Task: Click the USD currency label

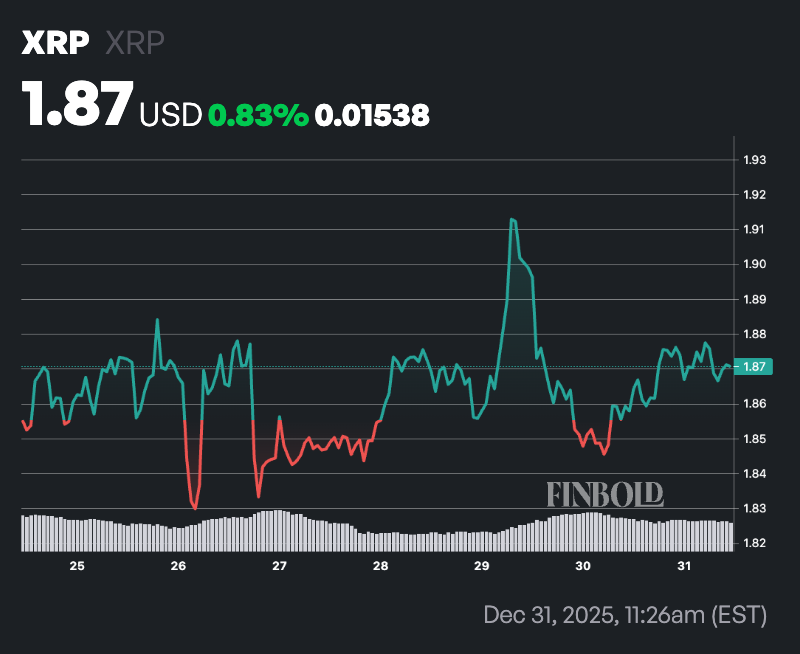Action: pos(170,115)
